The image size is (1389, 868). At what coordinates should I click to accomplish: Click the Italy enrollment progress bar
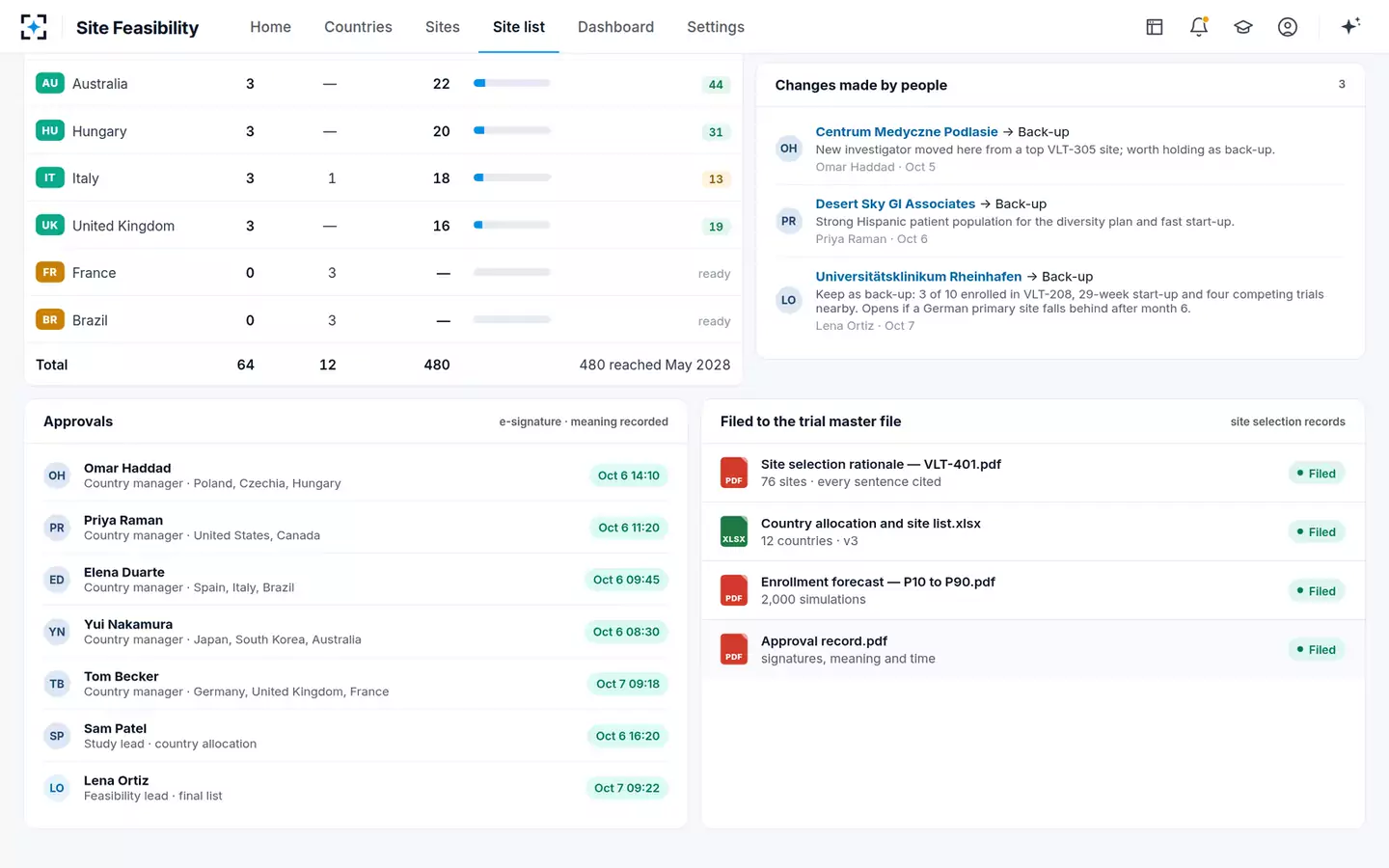point(512,177)
